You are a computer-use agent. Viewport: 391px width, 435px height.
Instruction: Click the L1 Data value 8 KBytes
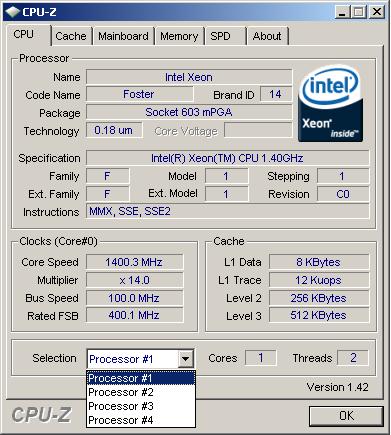(x=319, y=262)
